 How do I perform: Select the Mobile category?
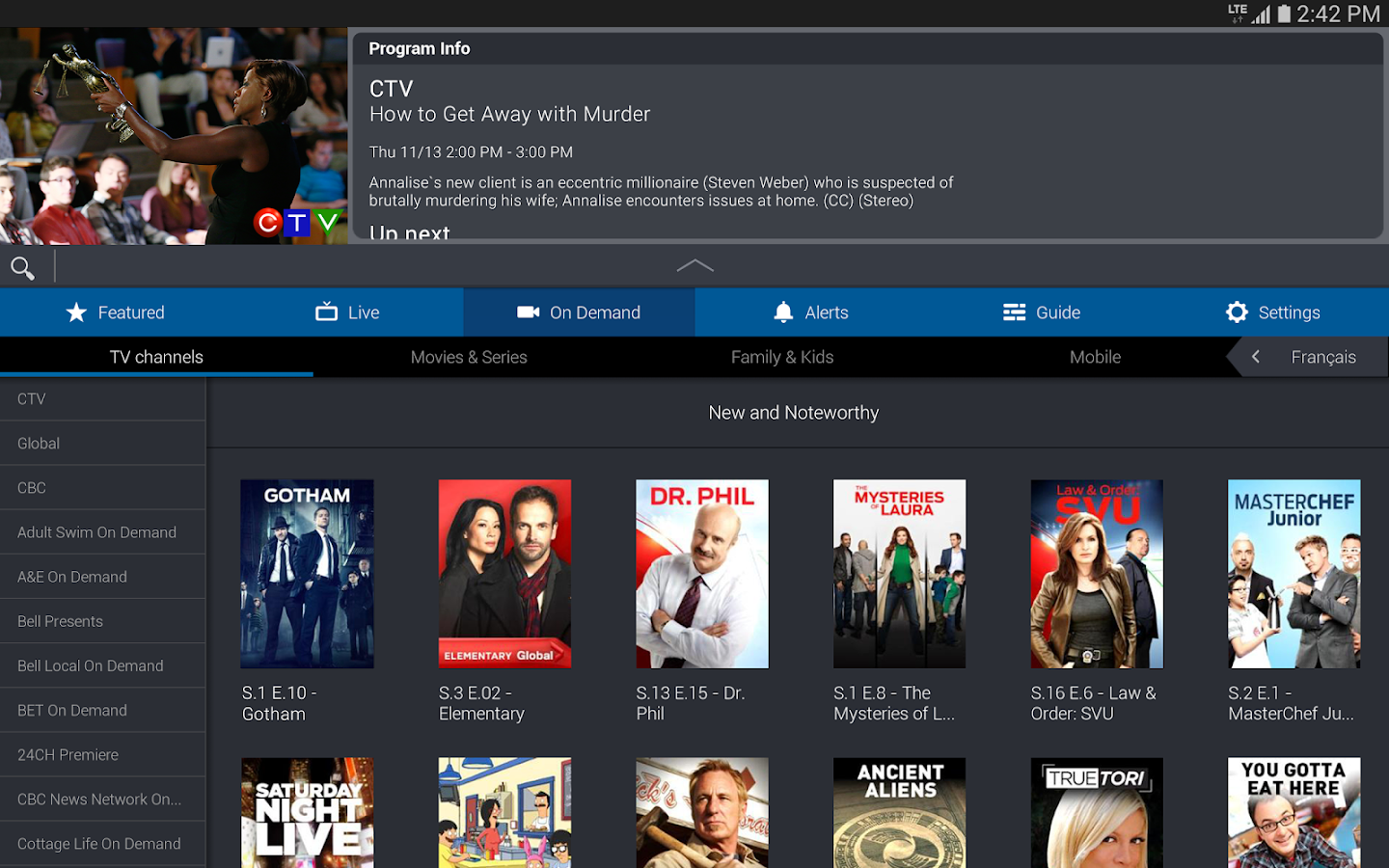pyautogui.click(x=1095, y=356)
